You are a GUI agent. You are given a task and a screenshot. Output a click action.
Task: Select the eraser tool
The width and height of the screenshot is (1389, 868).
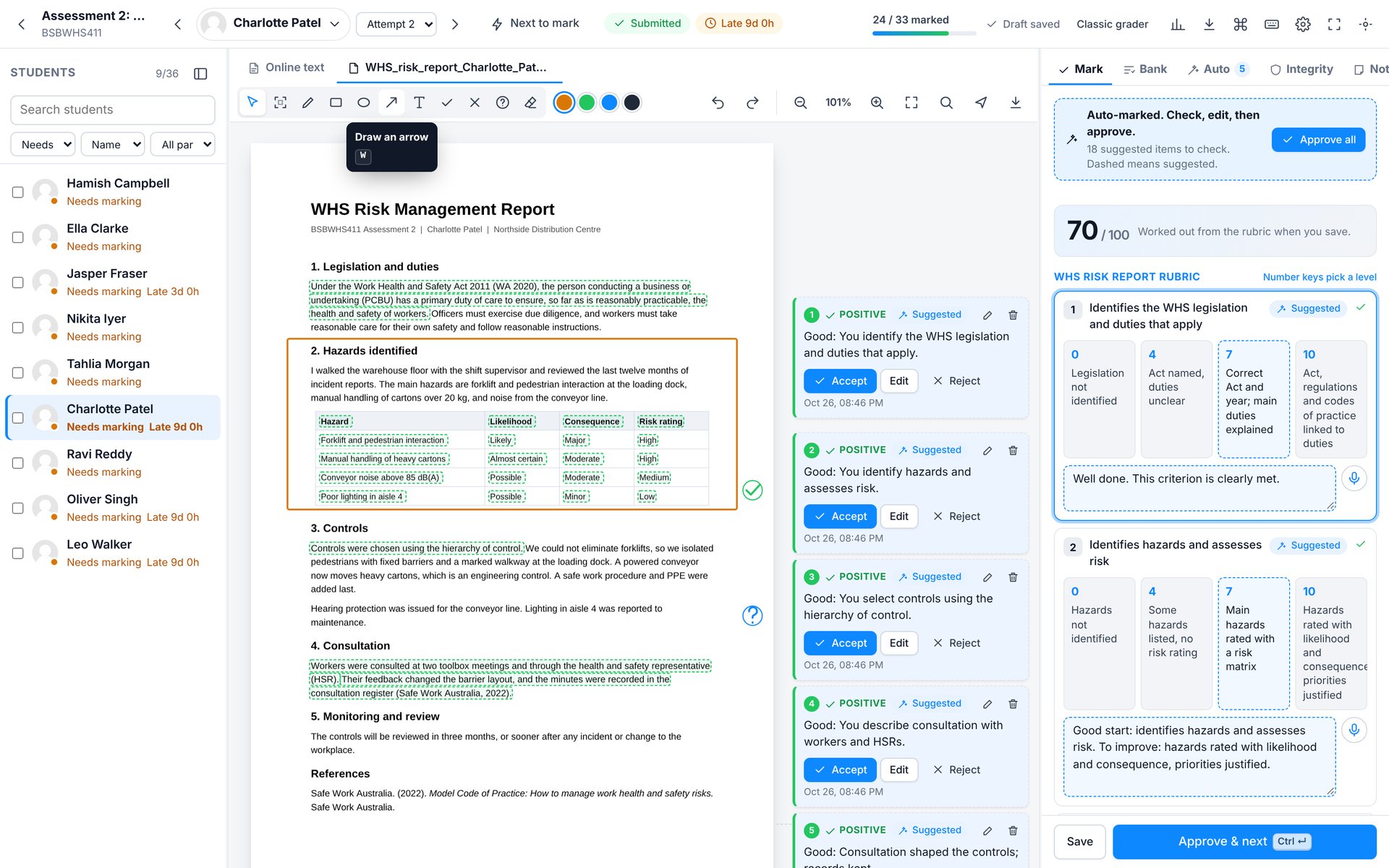coord(530,103)
